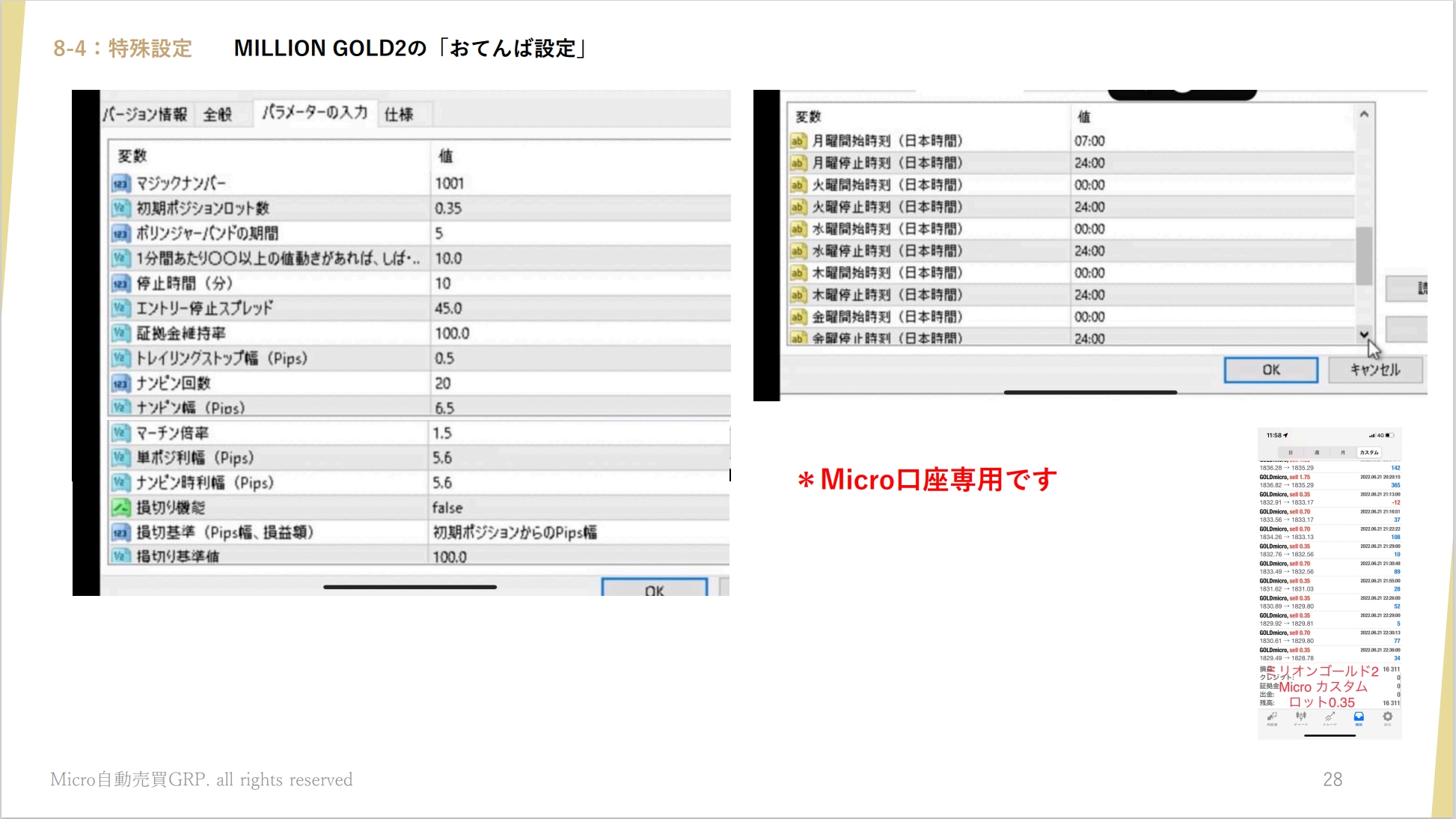
Task: Select カスタム period tab in phone history
Action: coord(1369,452)
